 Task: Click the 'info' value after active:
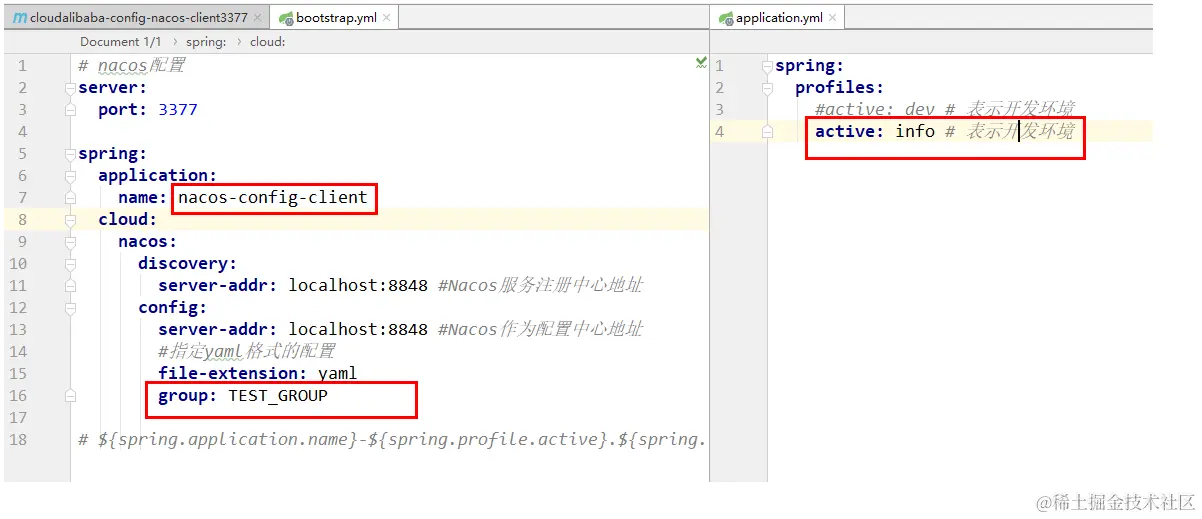(915, 132)
